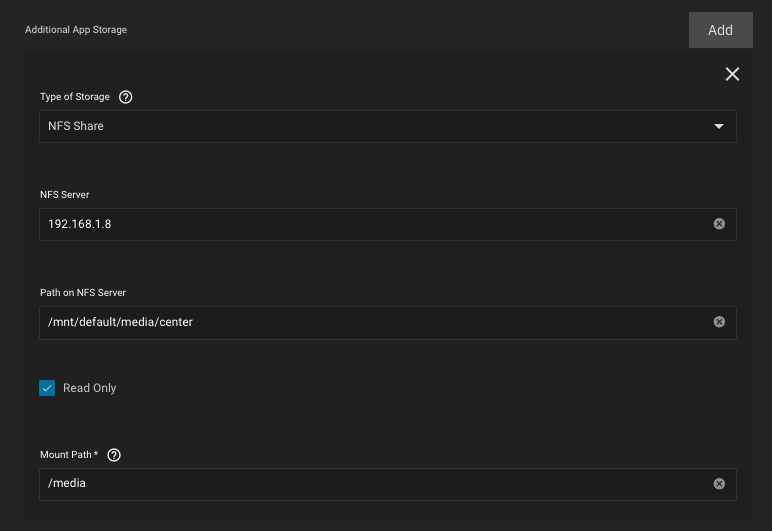
Task: Click the NFS Server label text
Action: (64, 195)
